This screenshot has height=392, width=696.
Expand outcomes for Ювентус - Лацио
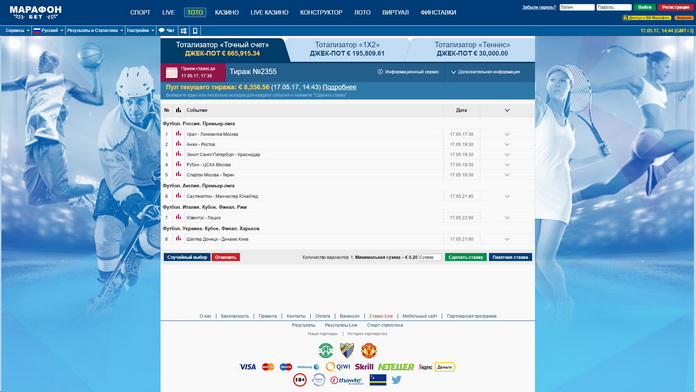coord(507,218)
